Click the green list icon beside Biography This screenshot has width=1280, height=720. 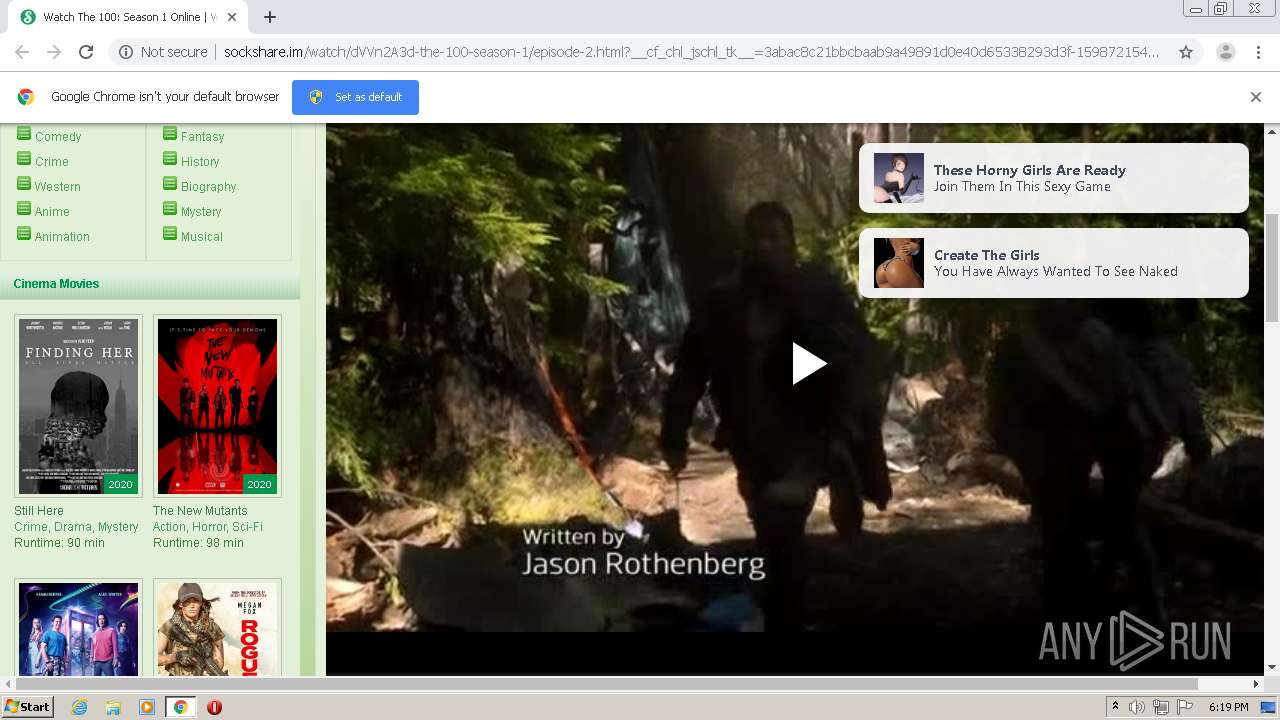coord(170,184)
